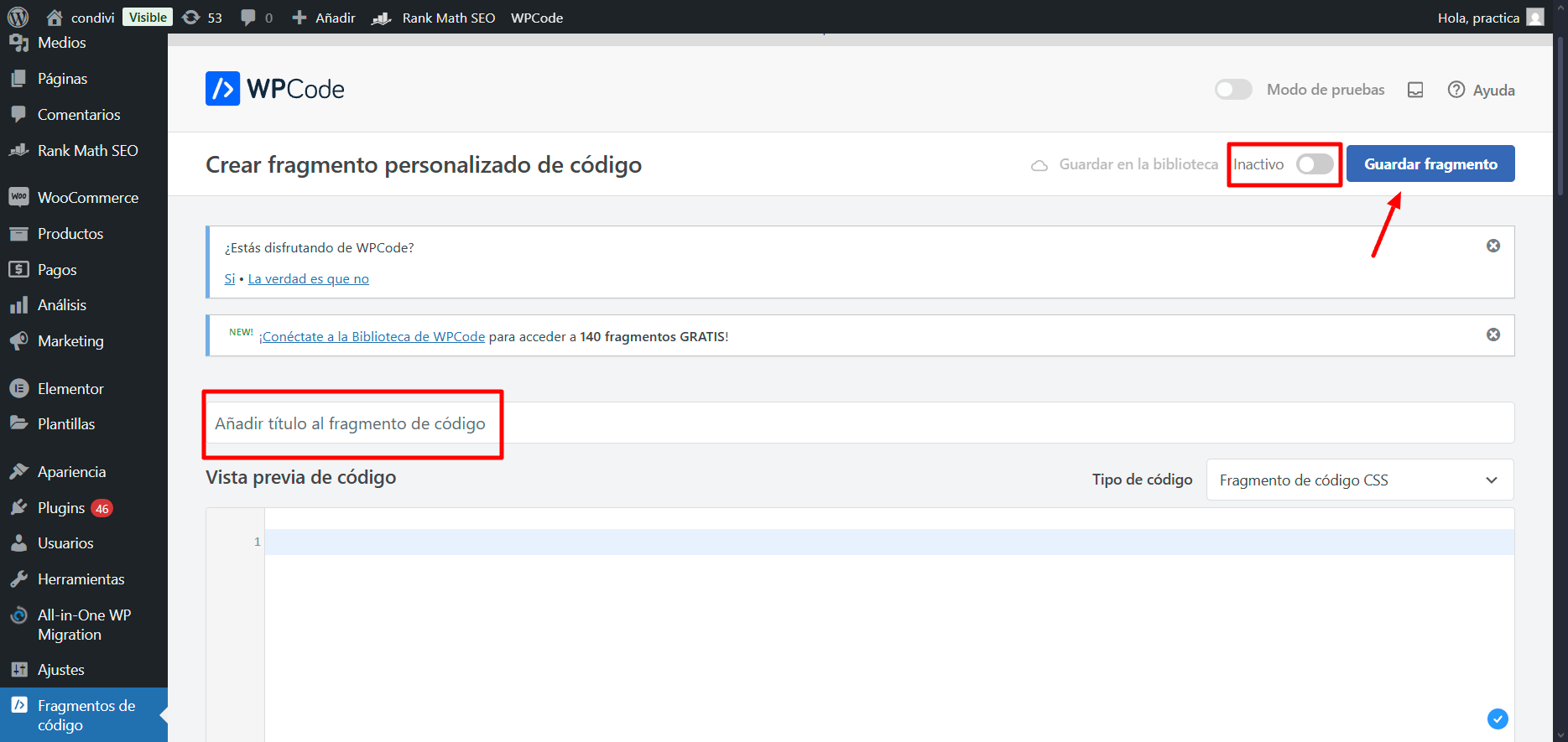1568x742 pixels.
Task: Open the comments bubble icon in admin bar
Action: pos(248,17)
